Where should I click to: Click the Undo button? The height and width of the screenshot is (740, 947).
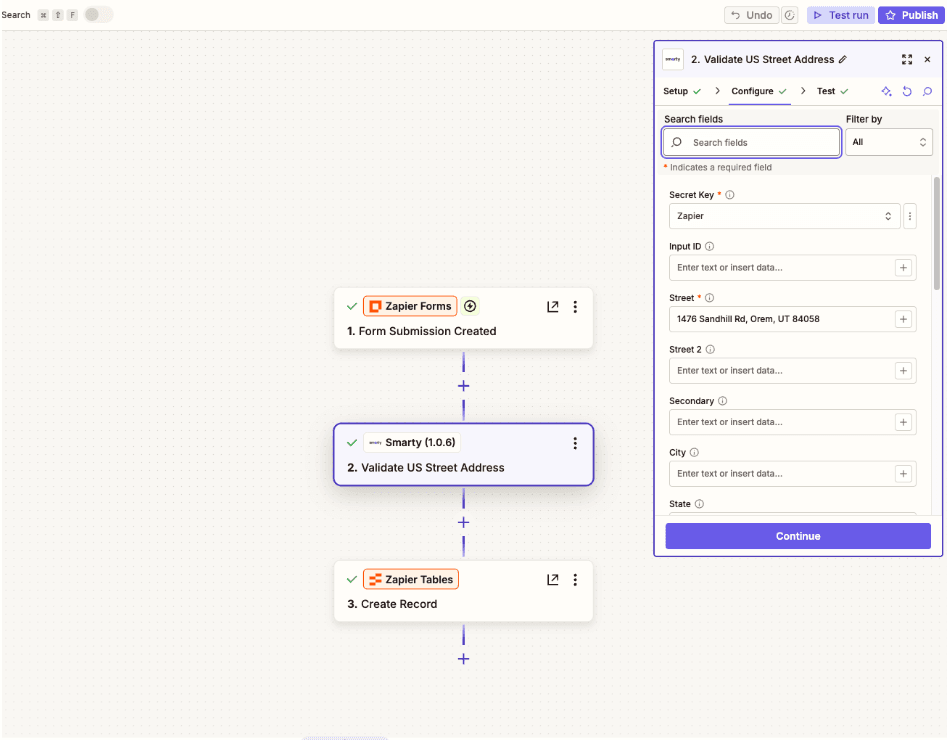coord(751,15)
